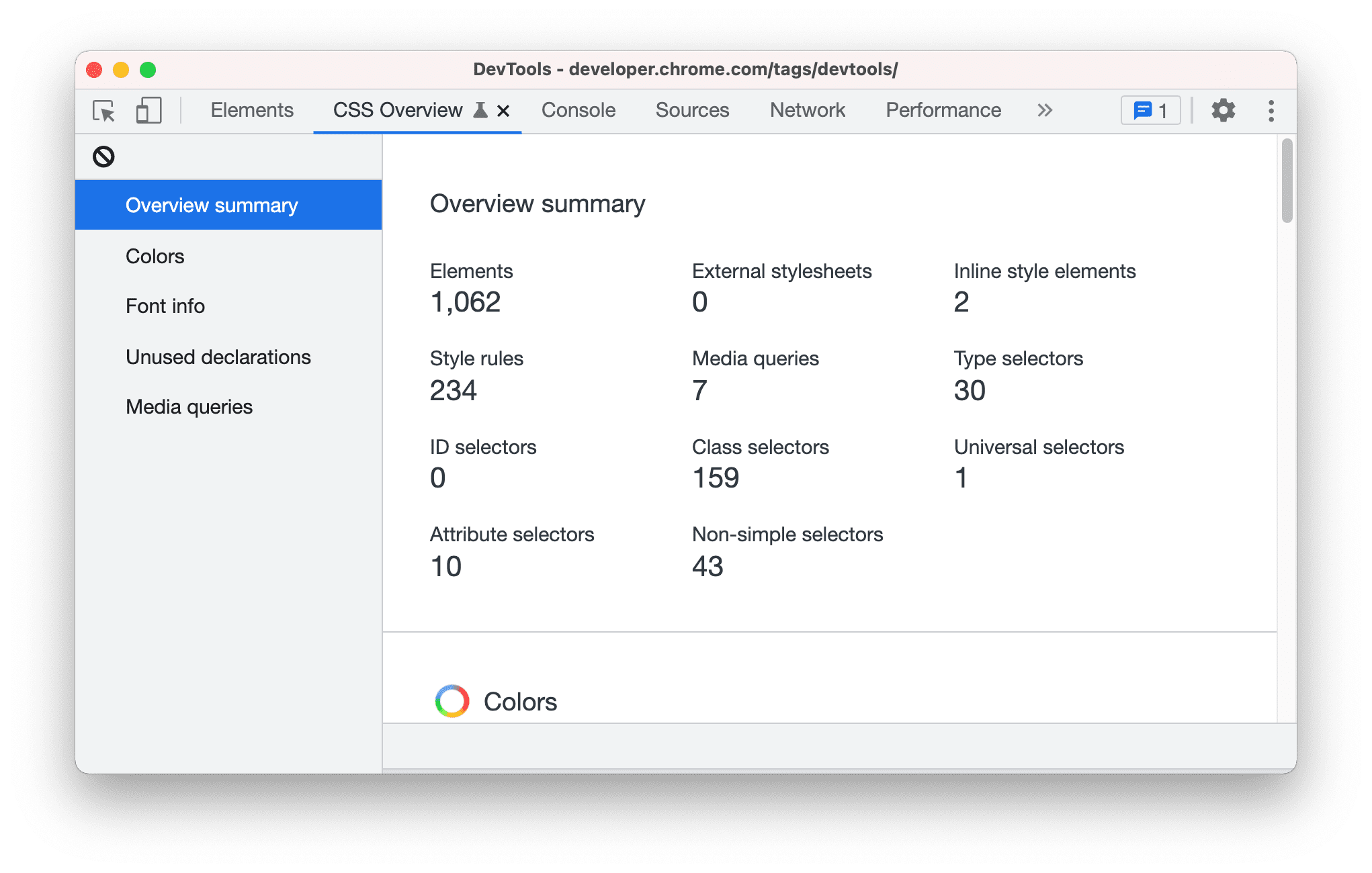Image resolution: width=1372 pixels, height=873 pixels.
Task: Click the comment/feedback icon showing 1
Action: pyautogui.click(x=1153, y=110)
